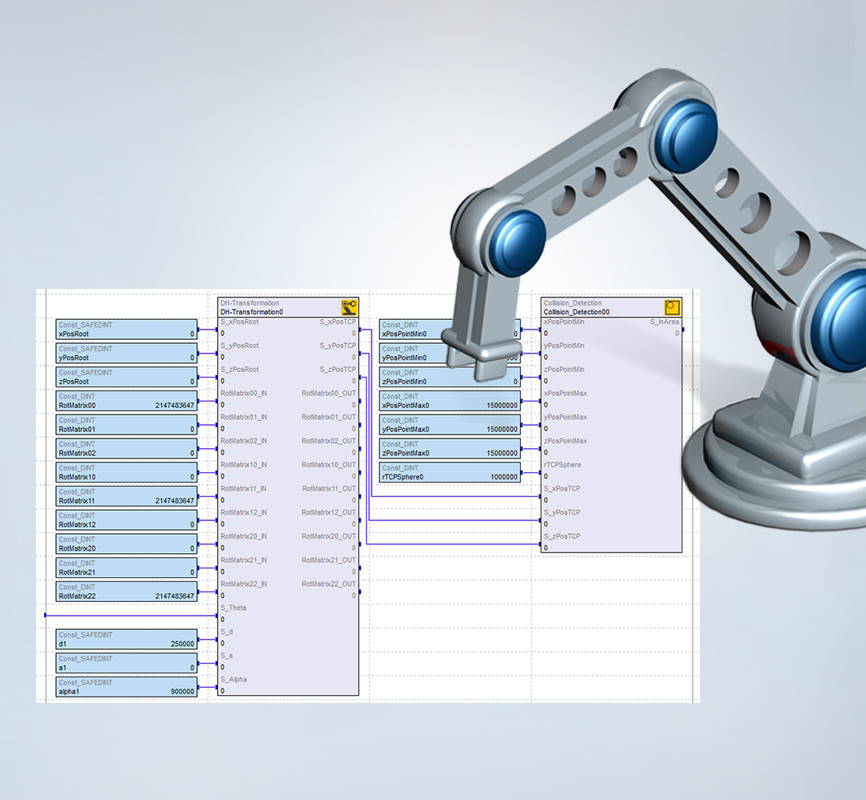Click the S_Theta input port label
This screenshot has height=800, width=866.
tap(233, 608)
